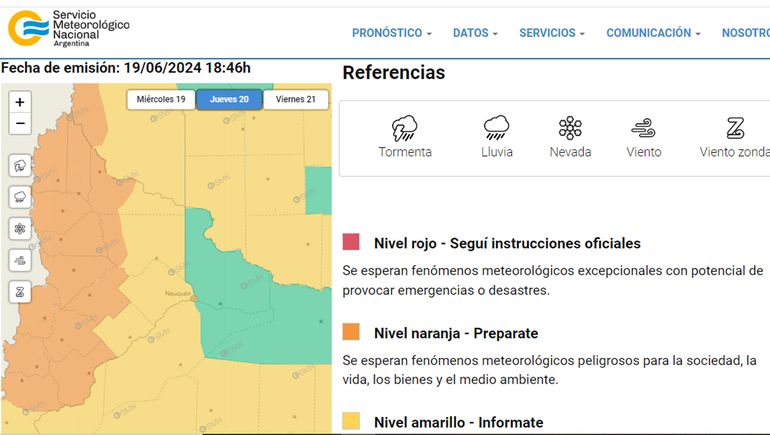The image size is (770, 435).
Task: Click the orange Nivel naranja color swatch
Action: coord(351,332)
